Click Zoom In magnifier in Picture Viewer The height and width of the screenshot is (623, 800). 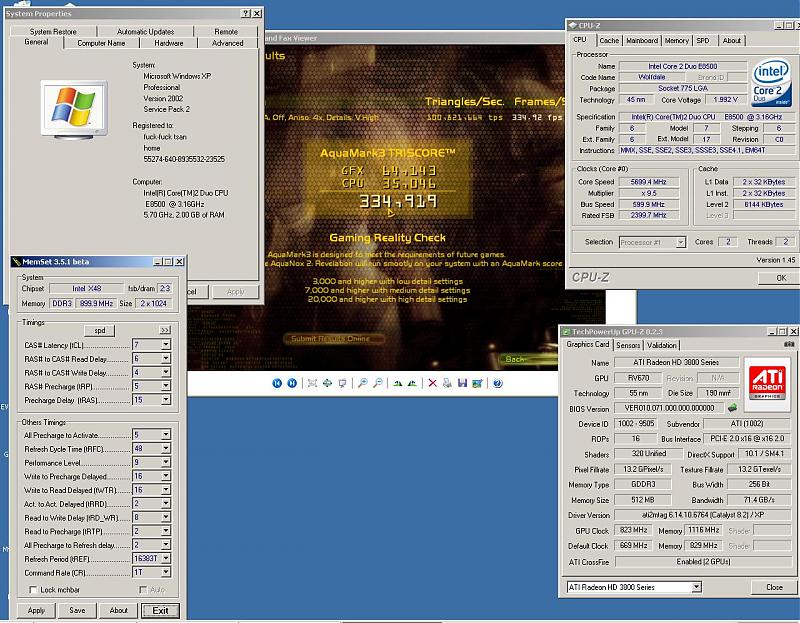pyautogui.click(x=362, y=383)
